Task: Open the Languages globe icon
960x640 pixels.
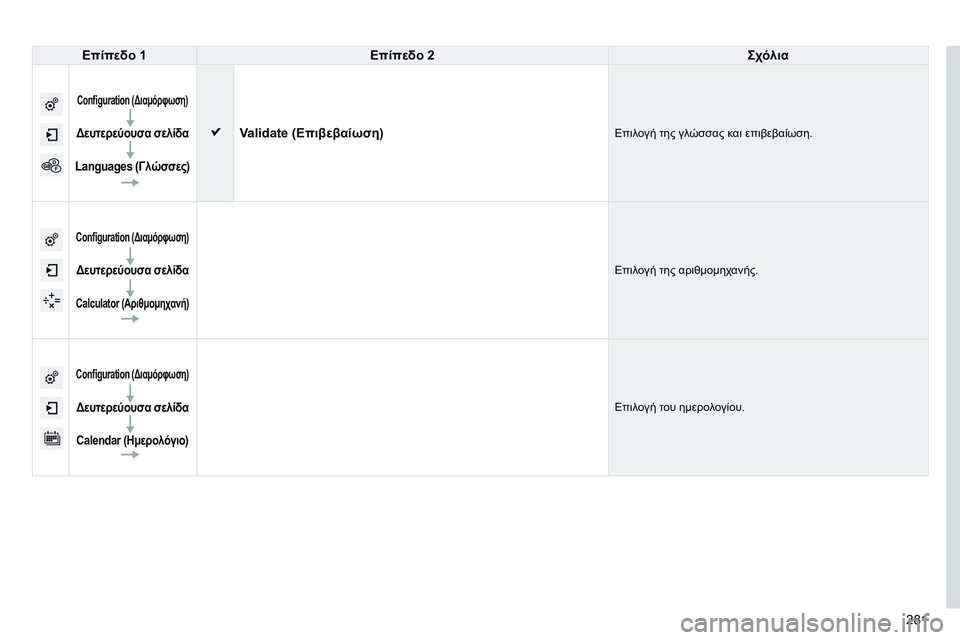Action: pyautogui.click(x=51, y=165)
